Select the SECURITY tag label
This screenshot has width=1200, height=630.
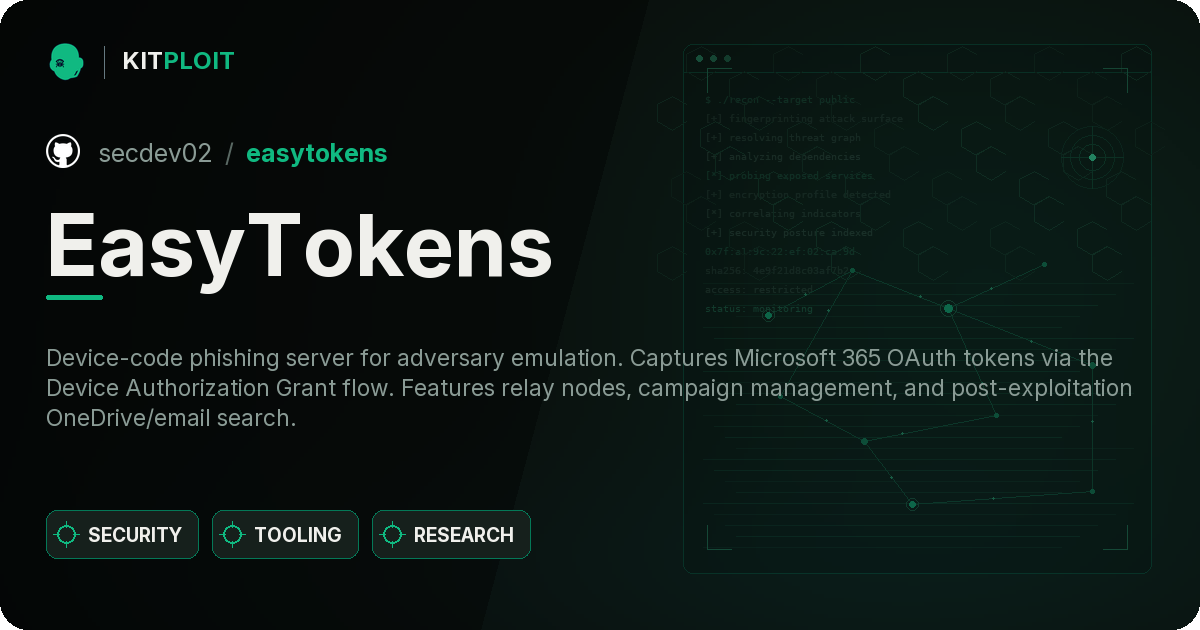pos(135,535)
